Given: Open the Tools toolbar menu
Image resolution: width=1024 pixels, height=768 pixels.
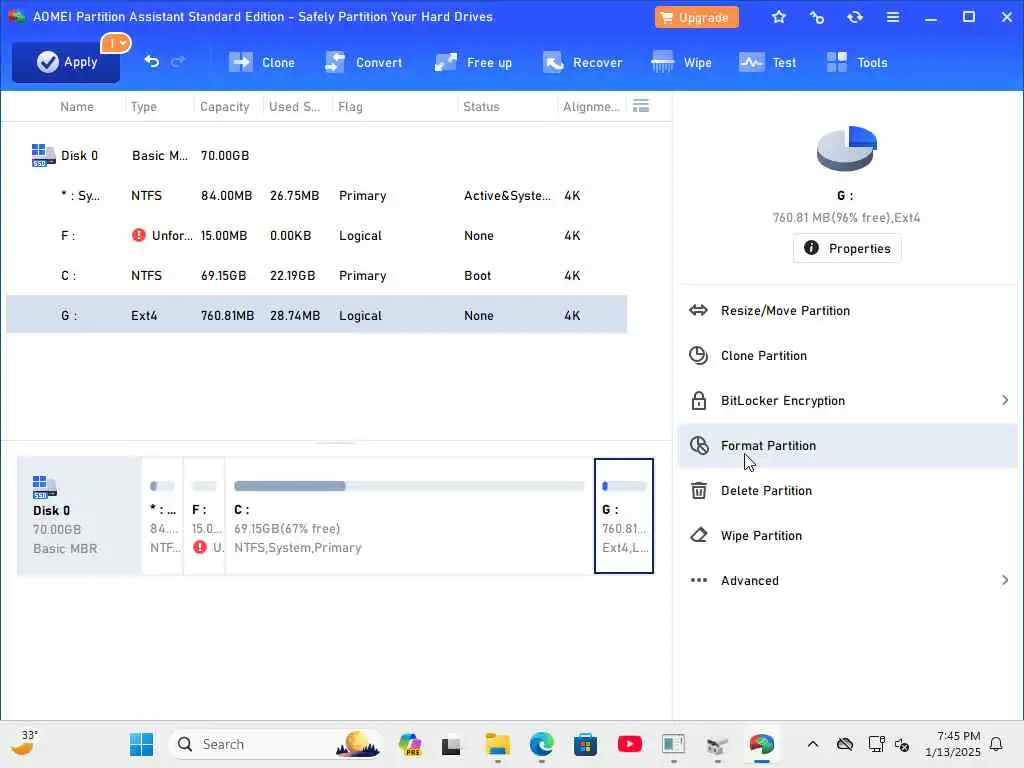Looking at the screenshot, I should coord(856,62).
